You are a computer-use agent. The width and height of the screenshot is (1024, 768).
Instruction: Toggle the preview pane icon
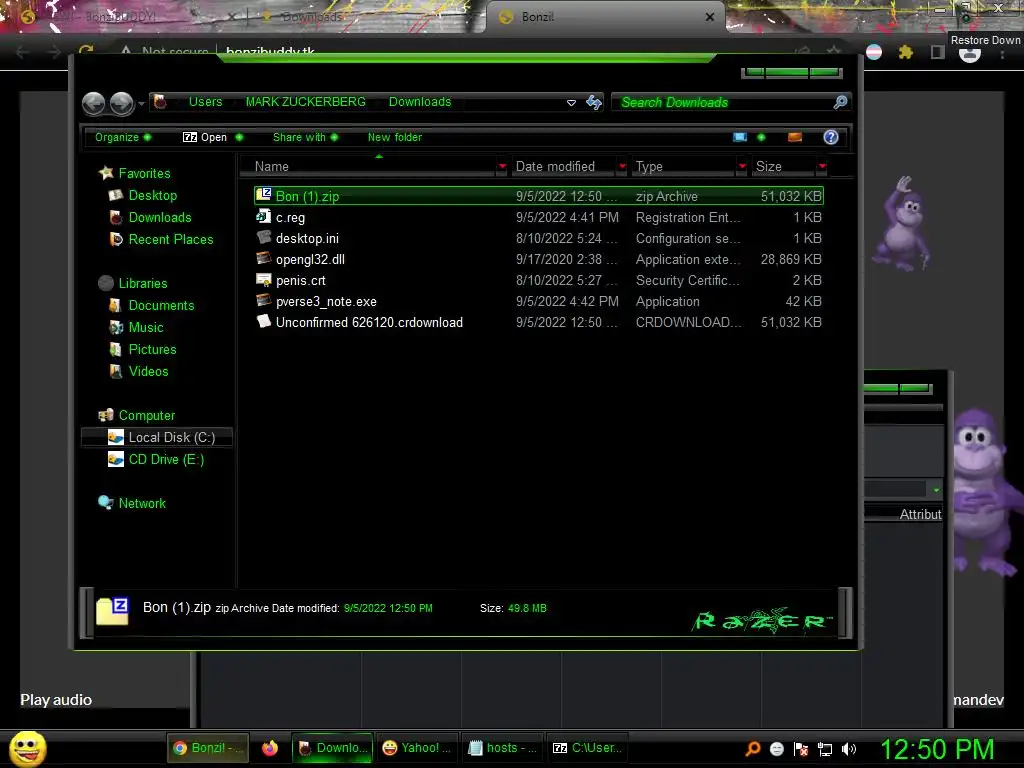795,137
